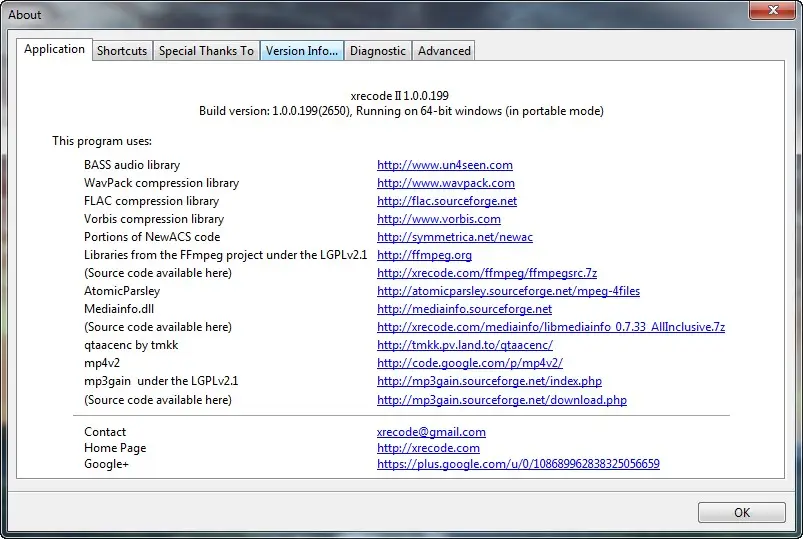Click the 'WavPack compression library' label
The height and width of the screenshot is (539, 803).
pos(161,183)
